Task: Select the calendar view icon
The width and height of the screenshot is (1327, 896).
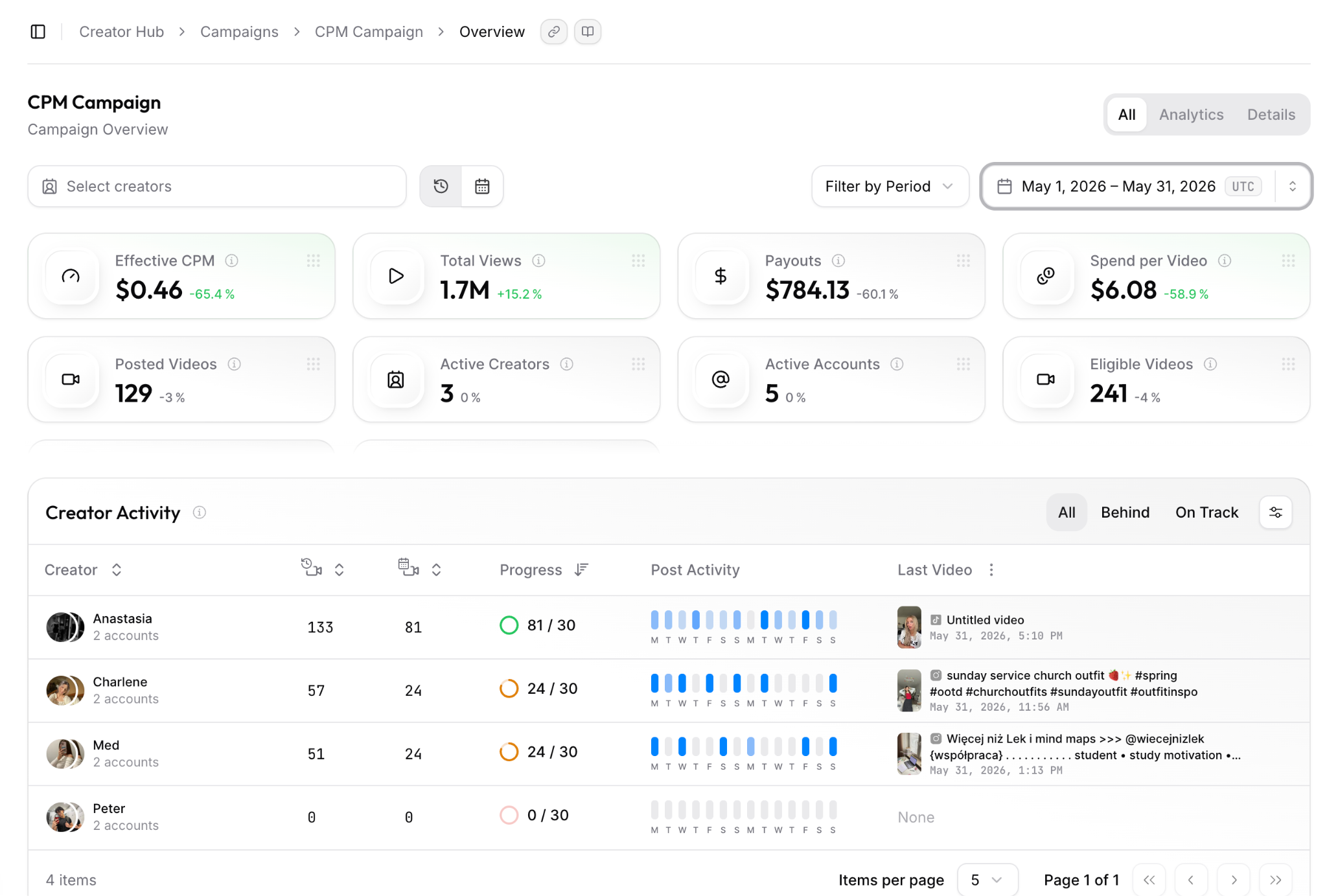Action: [482, 187]
